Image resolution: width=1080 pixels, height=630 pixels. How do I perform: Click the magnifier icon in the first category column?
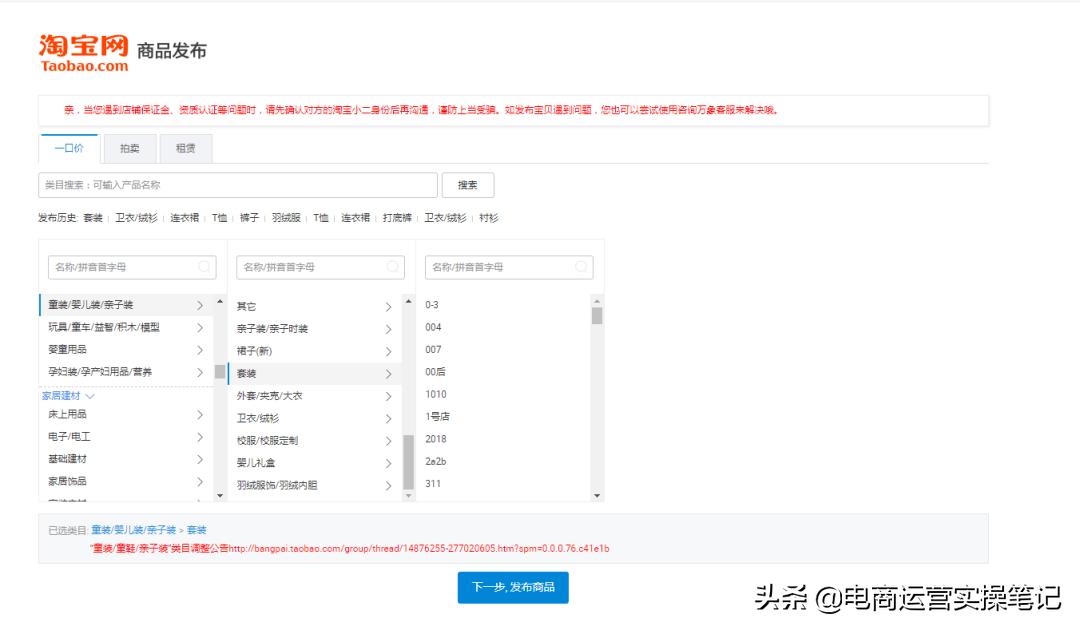pyautogui.click(x=202, y=267)
